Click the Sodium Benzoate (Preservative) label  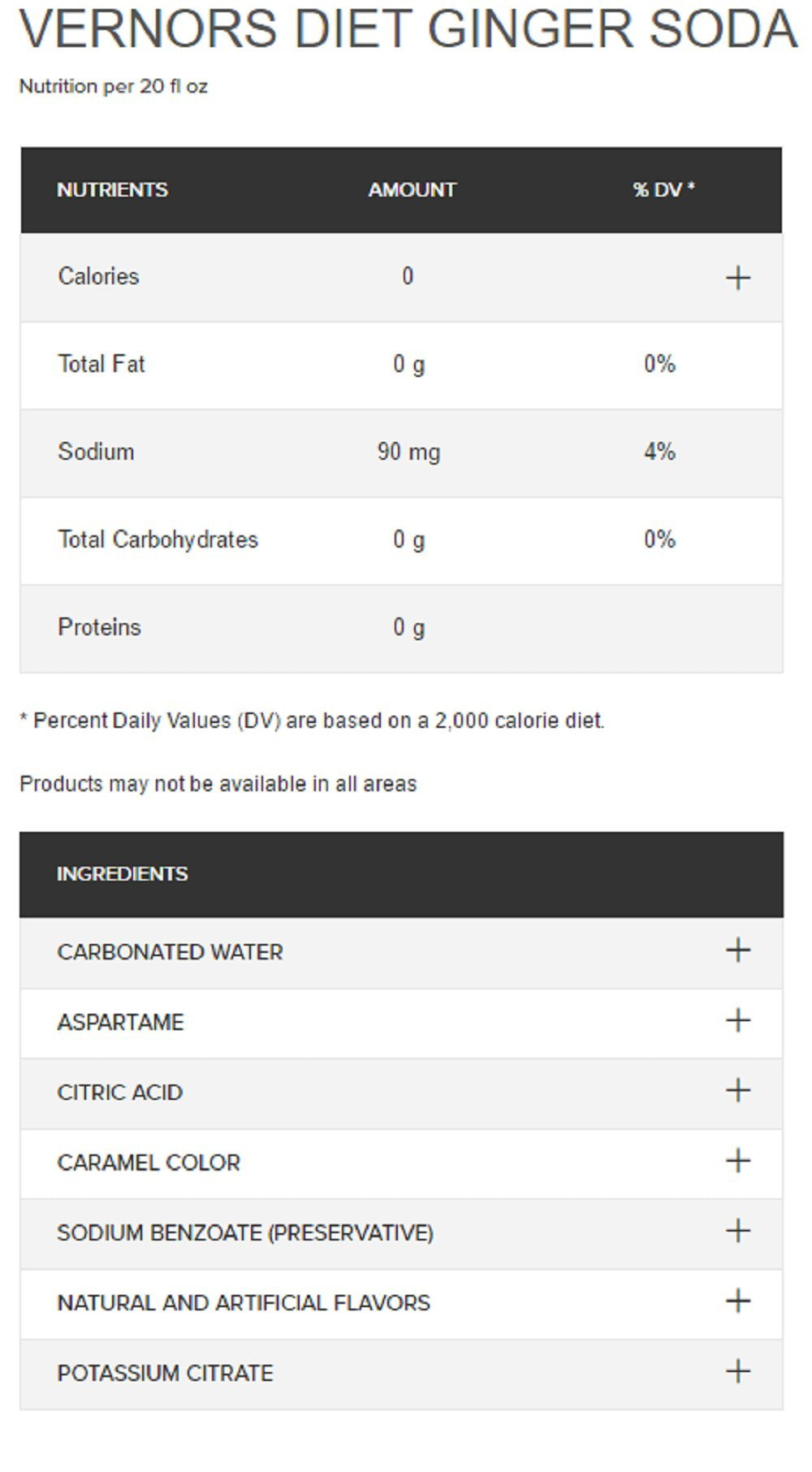point(245,1233)
